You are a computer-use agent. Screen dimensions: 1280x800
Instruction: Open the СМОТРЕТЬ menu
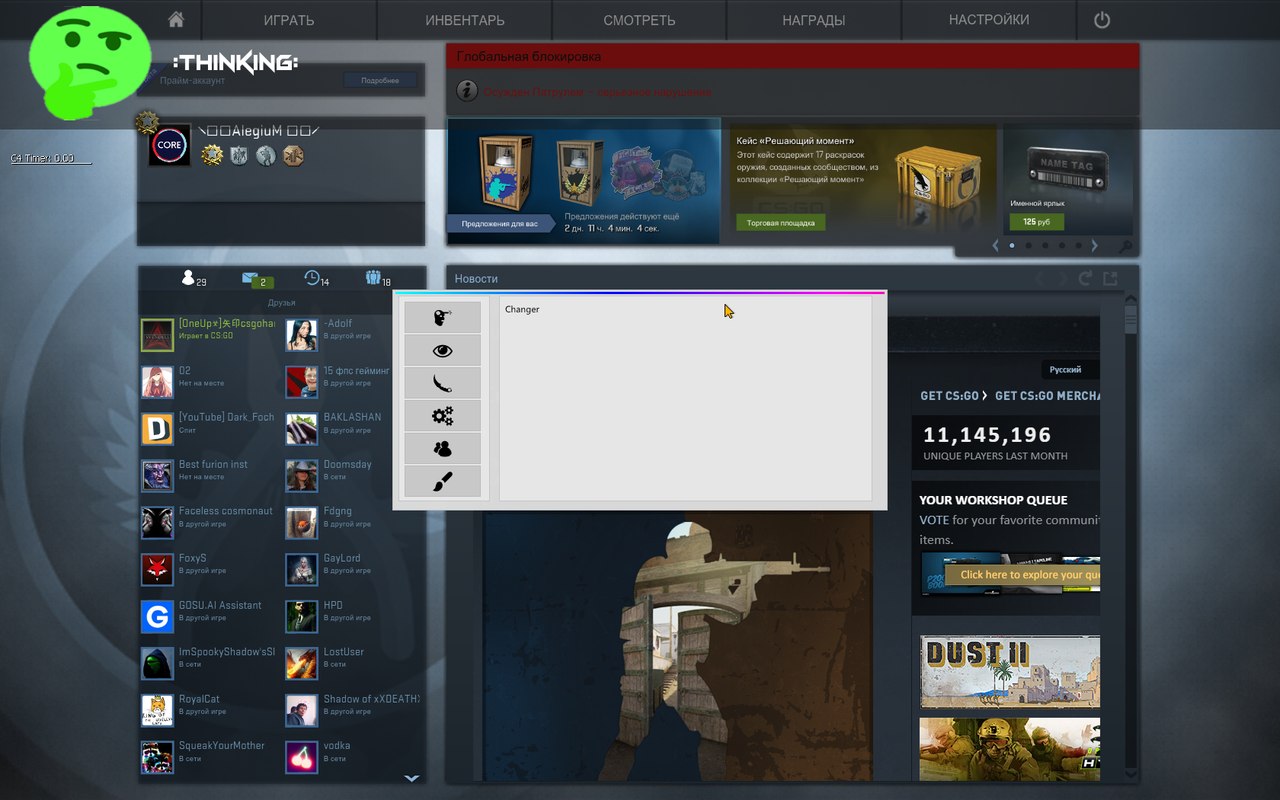pyautogui.click(x=639, y=20)
